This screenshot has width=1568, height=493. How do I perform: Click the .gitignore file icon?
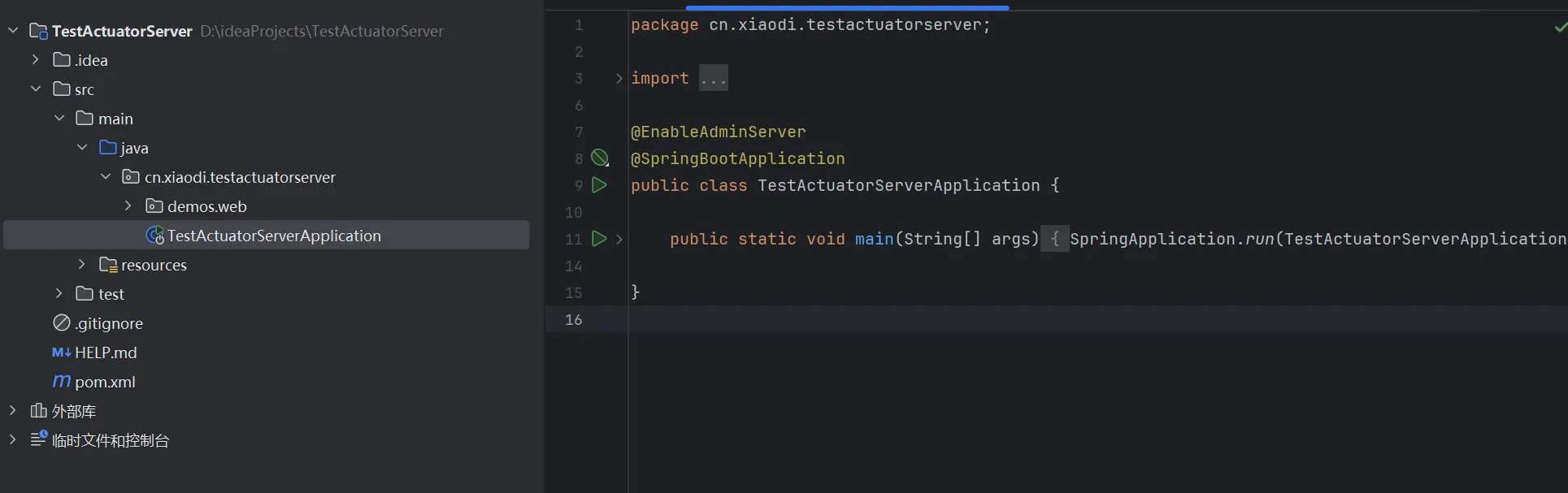tap(62, 323)
